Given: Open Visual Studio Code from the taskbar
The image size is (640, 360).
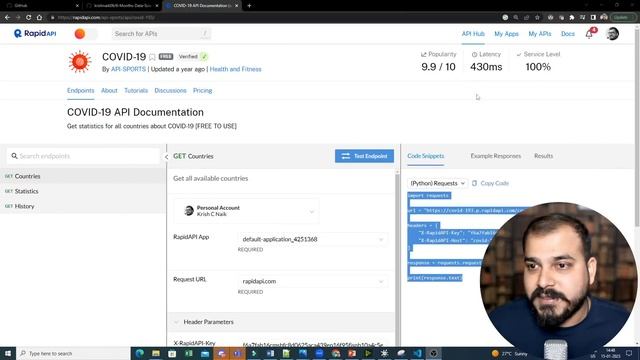Looking at the screenshot, I should (x=417, y=353).
